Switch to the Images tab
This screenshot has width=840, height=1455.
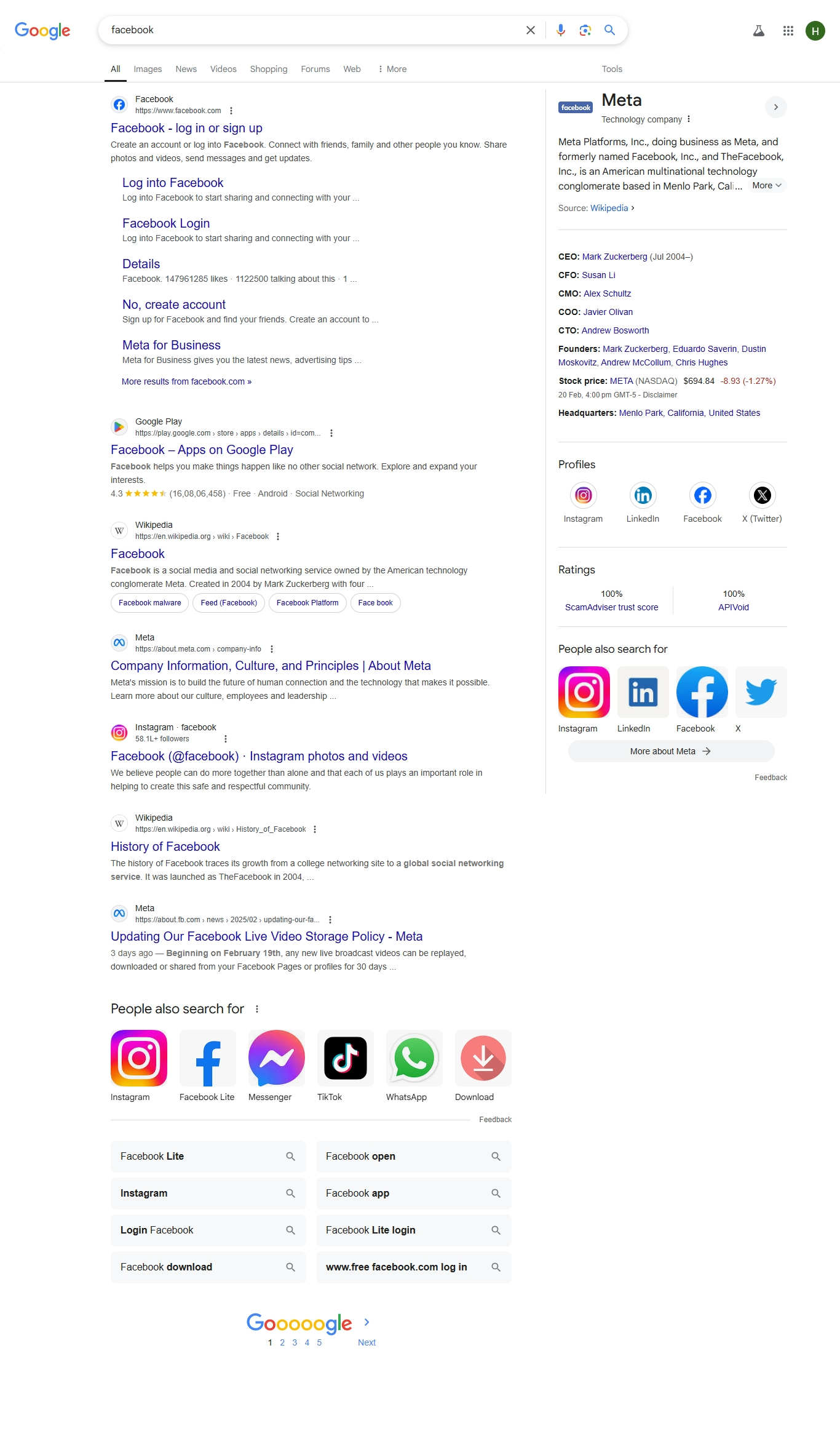(148, 69)
